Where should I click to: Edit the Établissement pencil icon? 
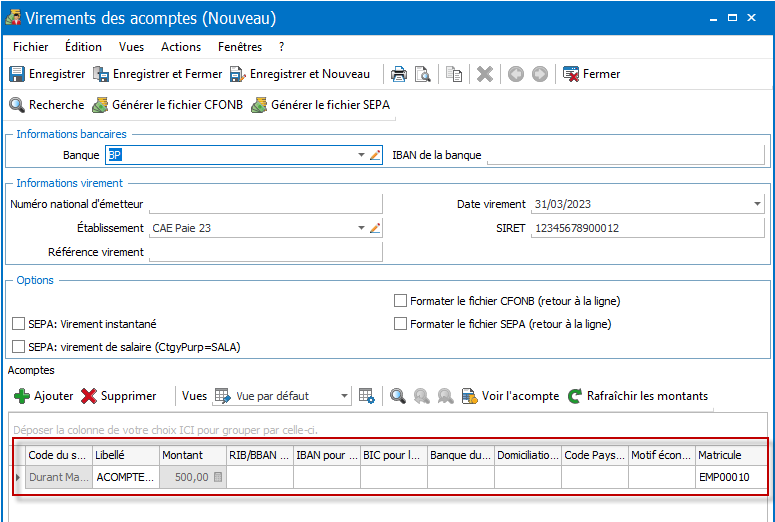(375, 228)
